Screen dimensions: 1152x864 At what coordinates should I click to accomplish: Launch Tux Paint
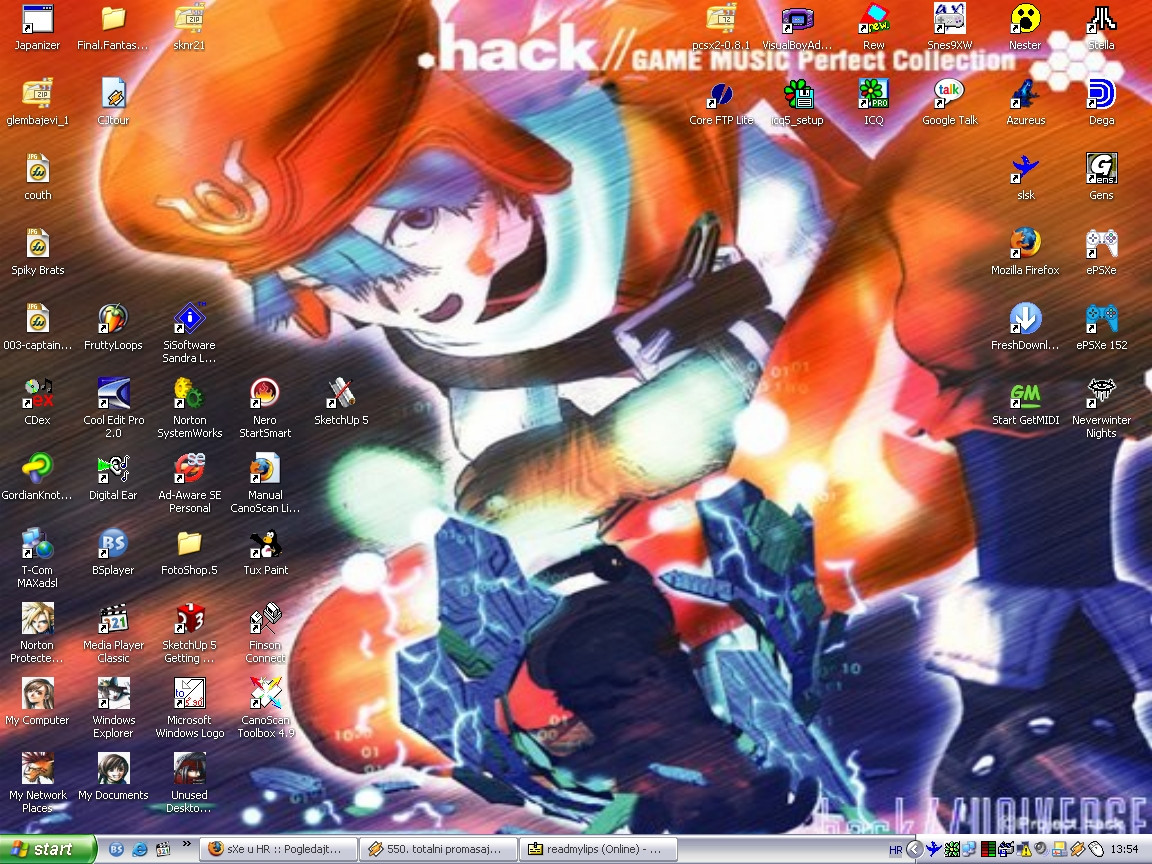[264, 552]
